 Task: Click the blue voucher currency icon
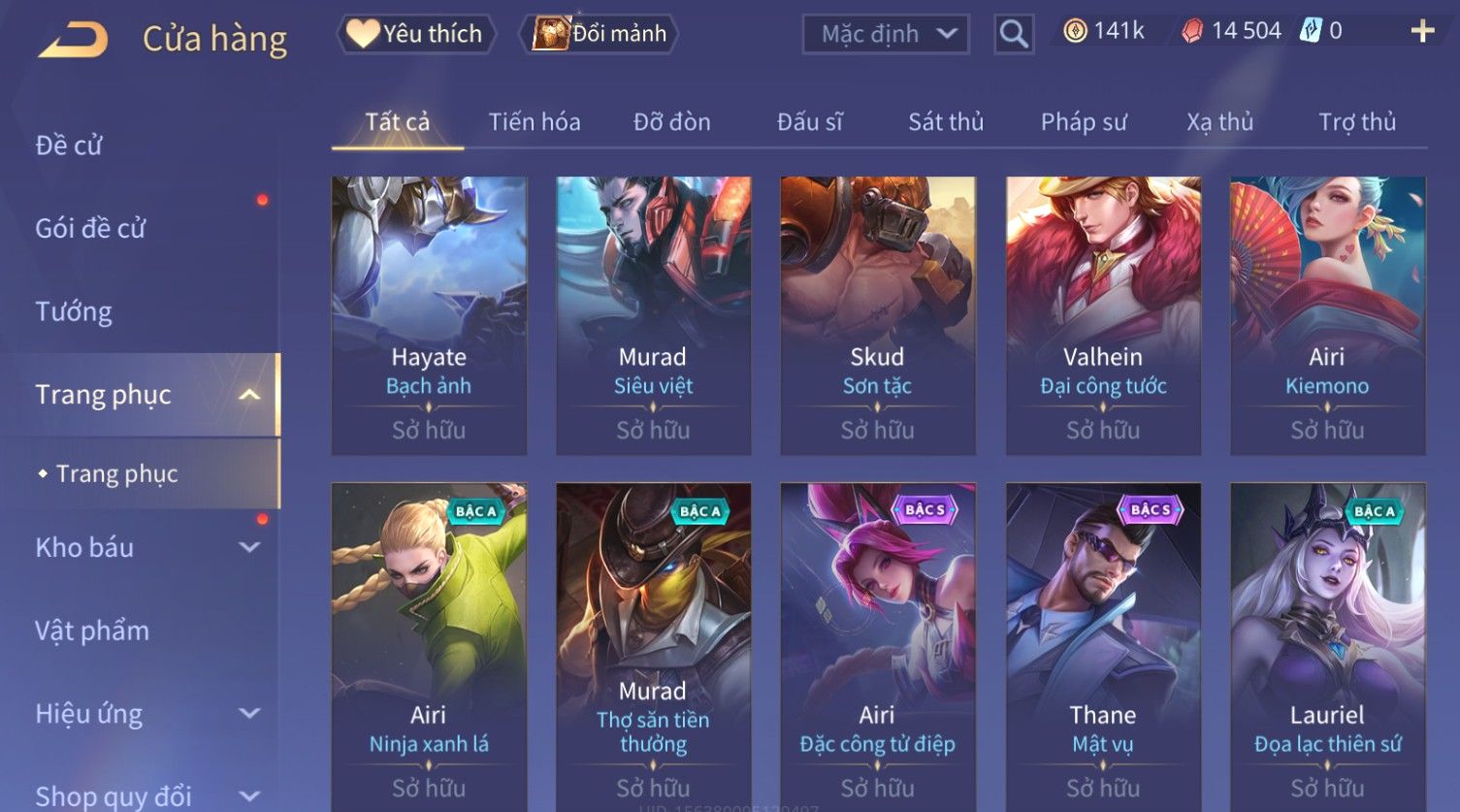pos(1311,31)
